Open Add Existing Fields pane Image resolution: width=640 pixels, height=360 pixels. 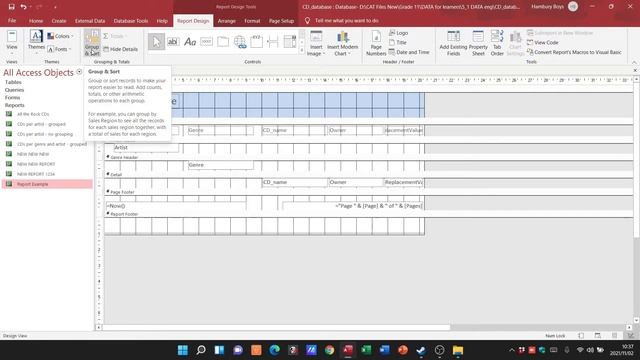click(x=453, y=44)
